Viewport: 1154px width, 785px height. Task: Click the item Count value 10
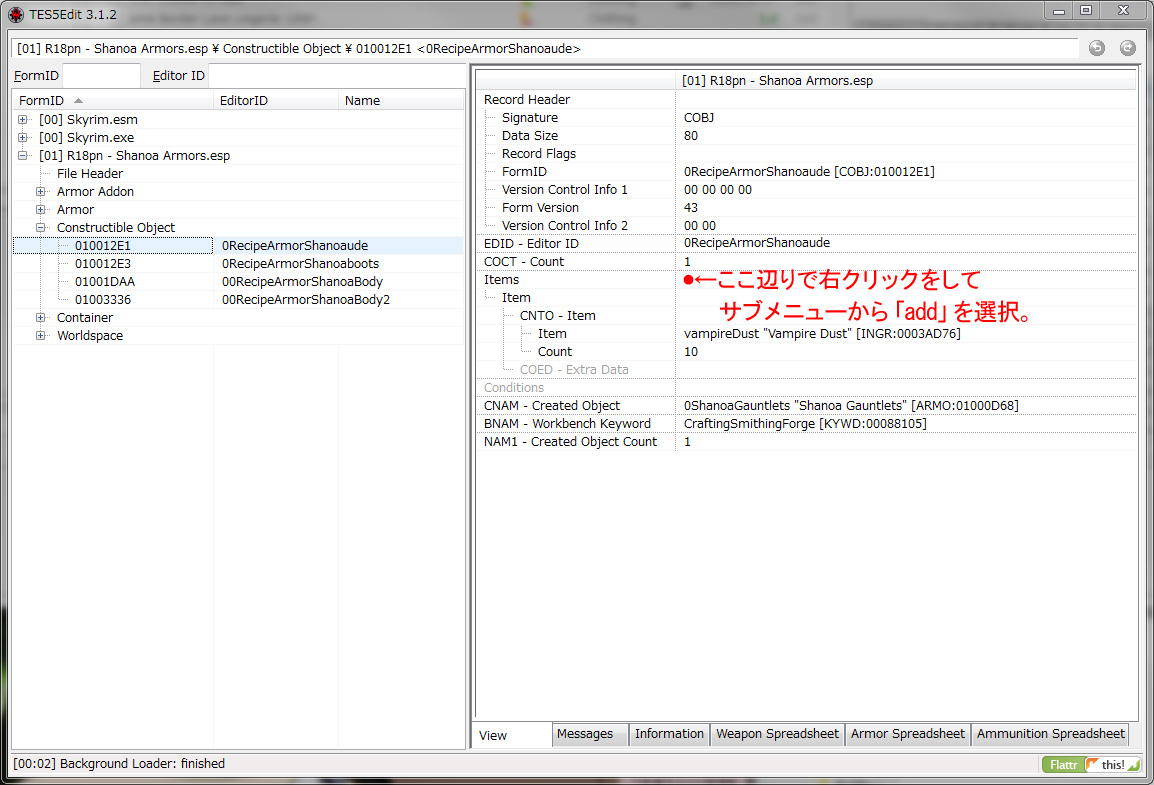click(690, 352)
